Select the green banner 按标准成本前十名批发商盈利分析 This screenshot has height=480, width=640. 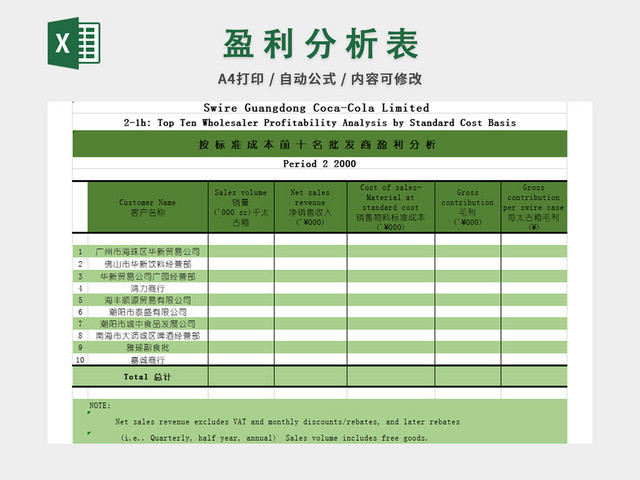click(x=320, y=144)
